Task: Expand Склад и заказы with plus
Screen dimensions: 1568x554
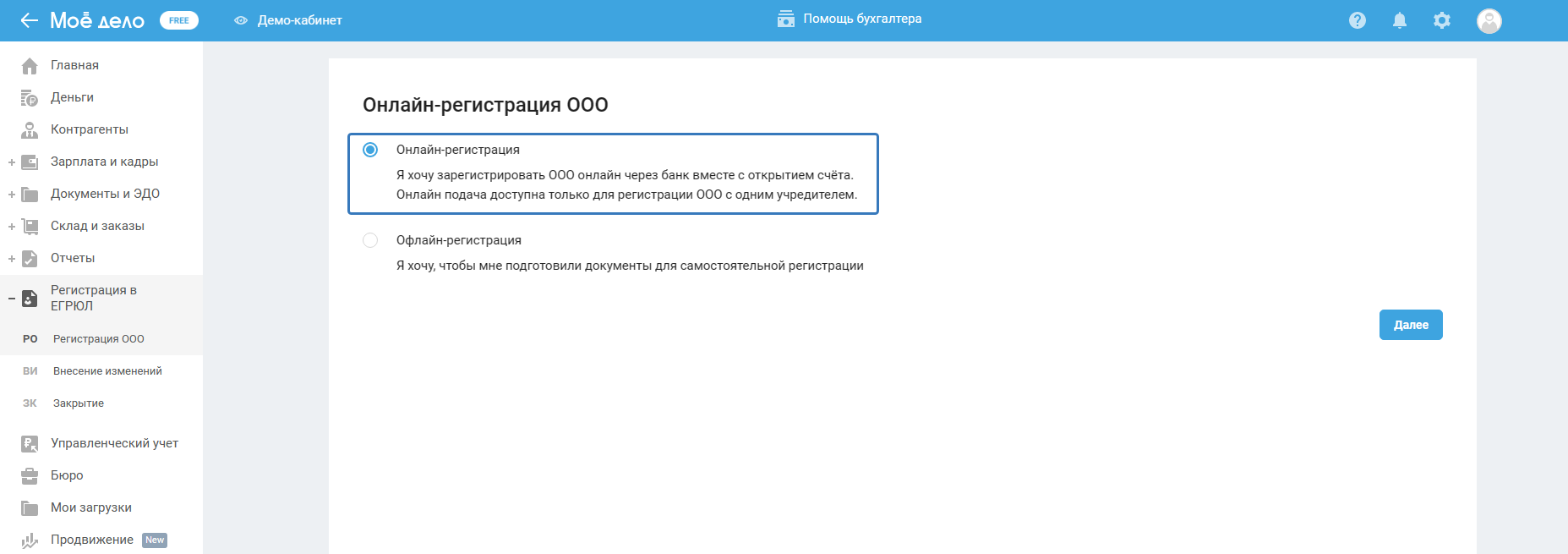Action: (x=11, y=227)
